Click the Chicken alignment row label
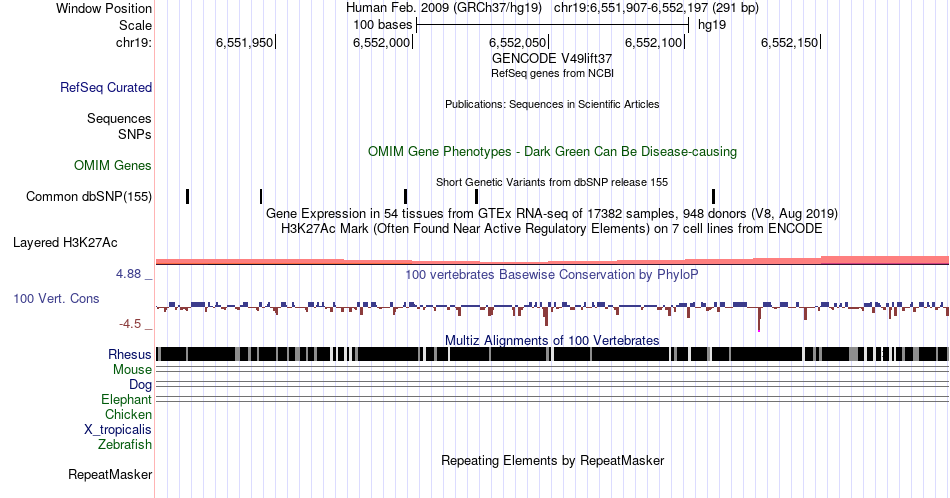Image resolution: width=950 pixels, height=498 pixels. pyautogui.click(x=128, y=414)
